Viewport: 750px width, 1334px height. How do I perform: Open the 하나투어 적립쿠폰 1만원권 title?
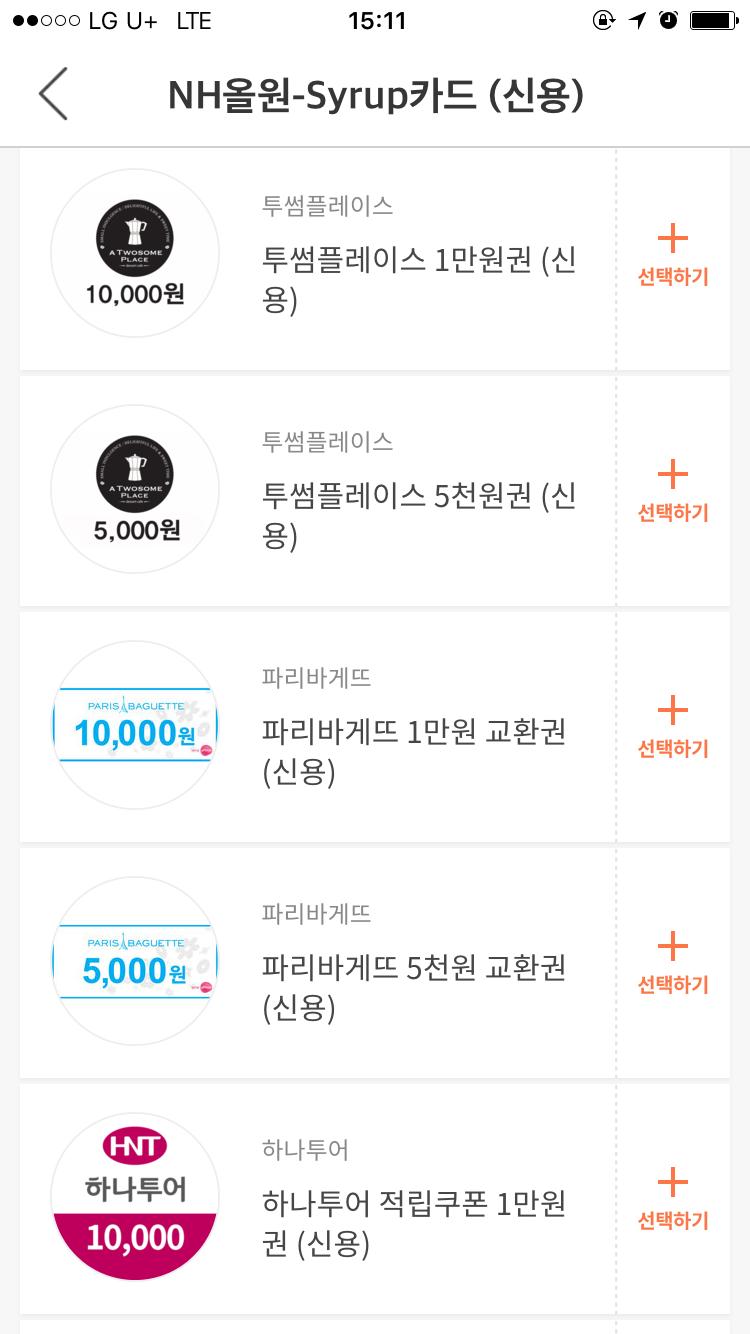coord(413,1223)
